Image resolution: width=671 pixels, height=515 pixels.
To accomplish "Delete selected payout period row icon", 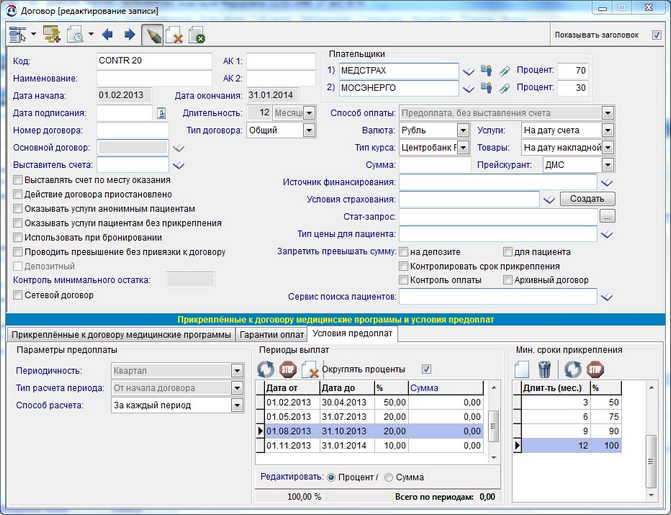I will point(310,369).
